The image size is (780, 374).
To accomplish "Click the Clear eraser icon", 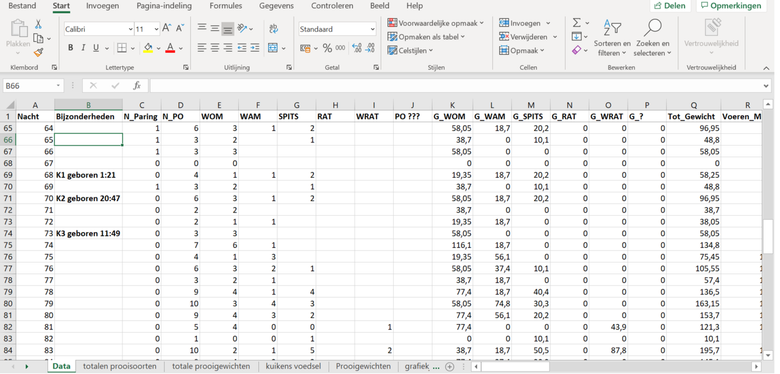I will pyautogui.click(x=577, y=50).
